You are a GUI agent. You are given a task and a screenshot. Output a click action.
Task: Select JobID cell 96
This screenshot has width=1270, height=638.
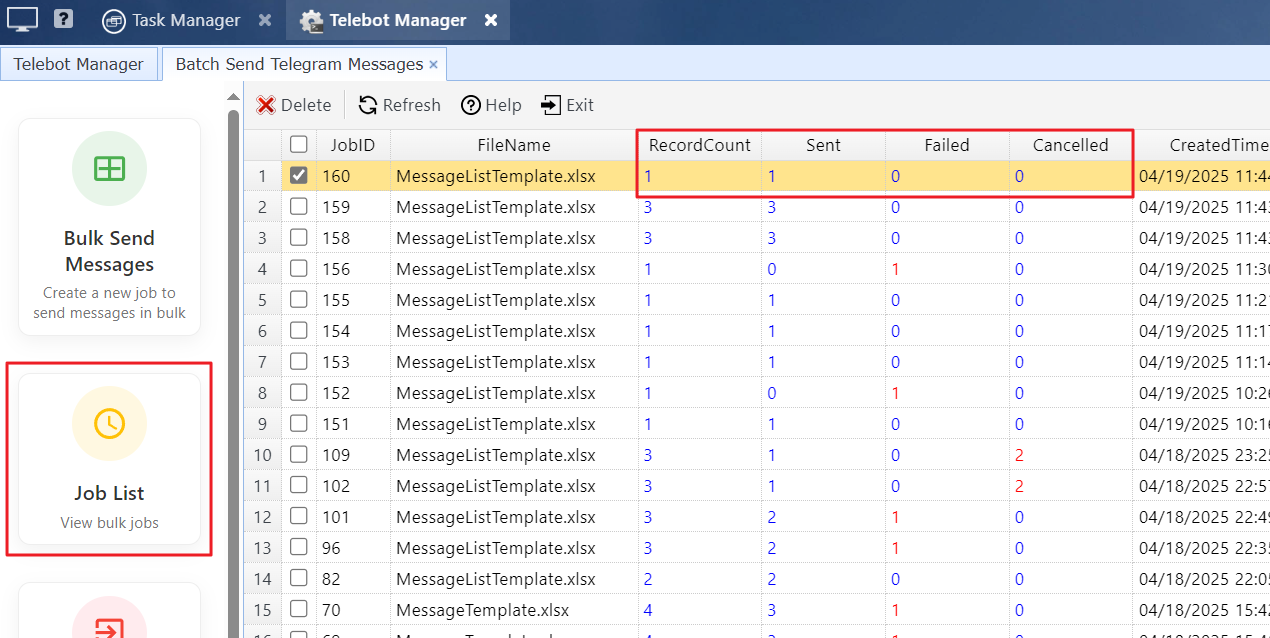(353, 548)
